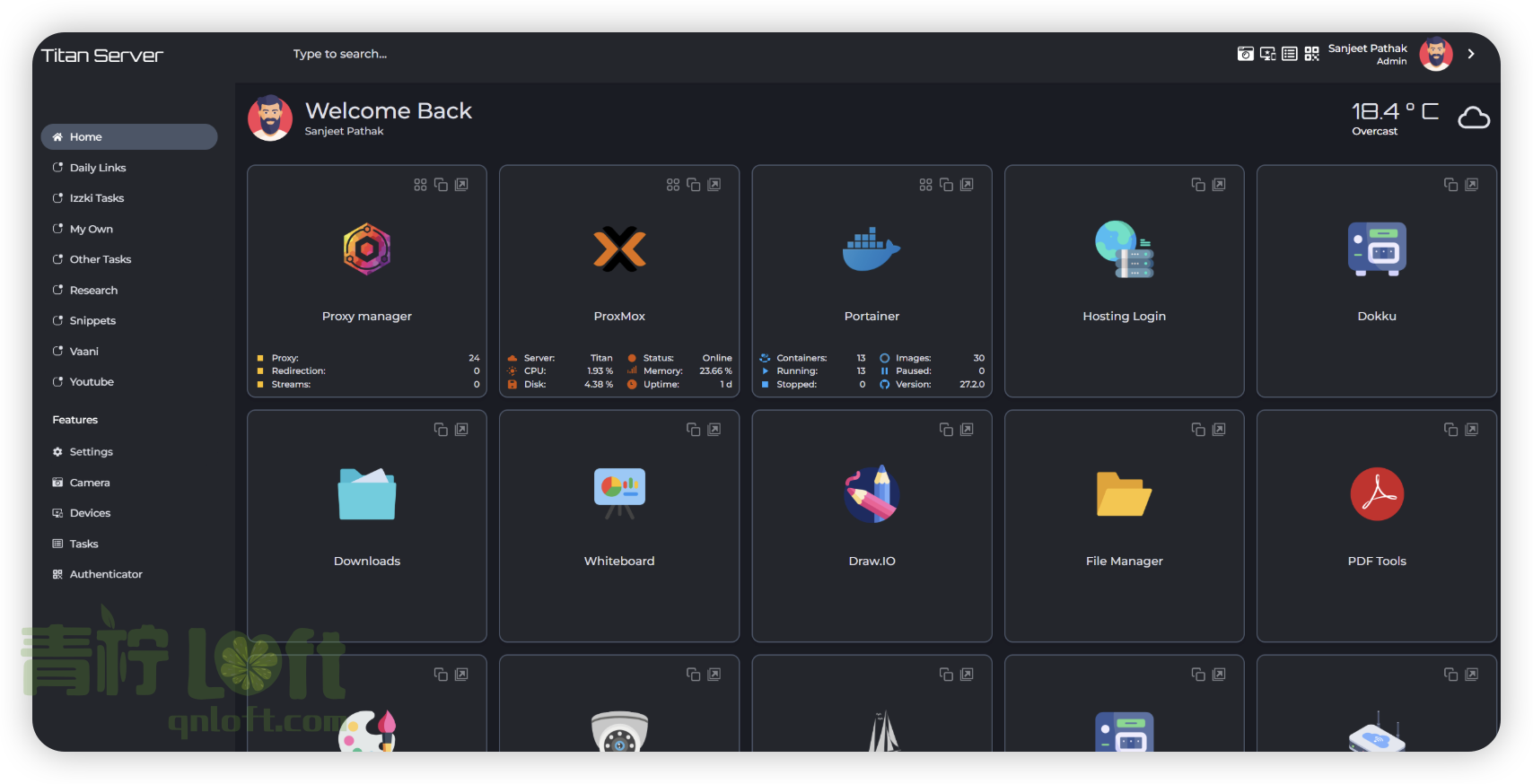
Task: Click the Sanjeet Pathak avatar in the top bar
Action: pyautogui.click(x=1436, y=54)
